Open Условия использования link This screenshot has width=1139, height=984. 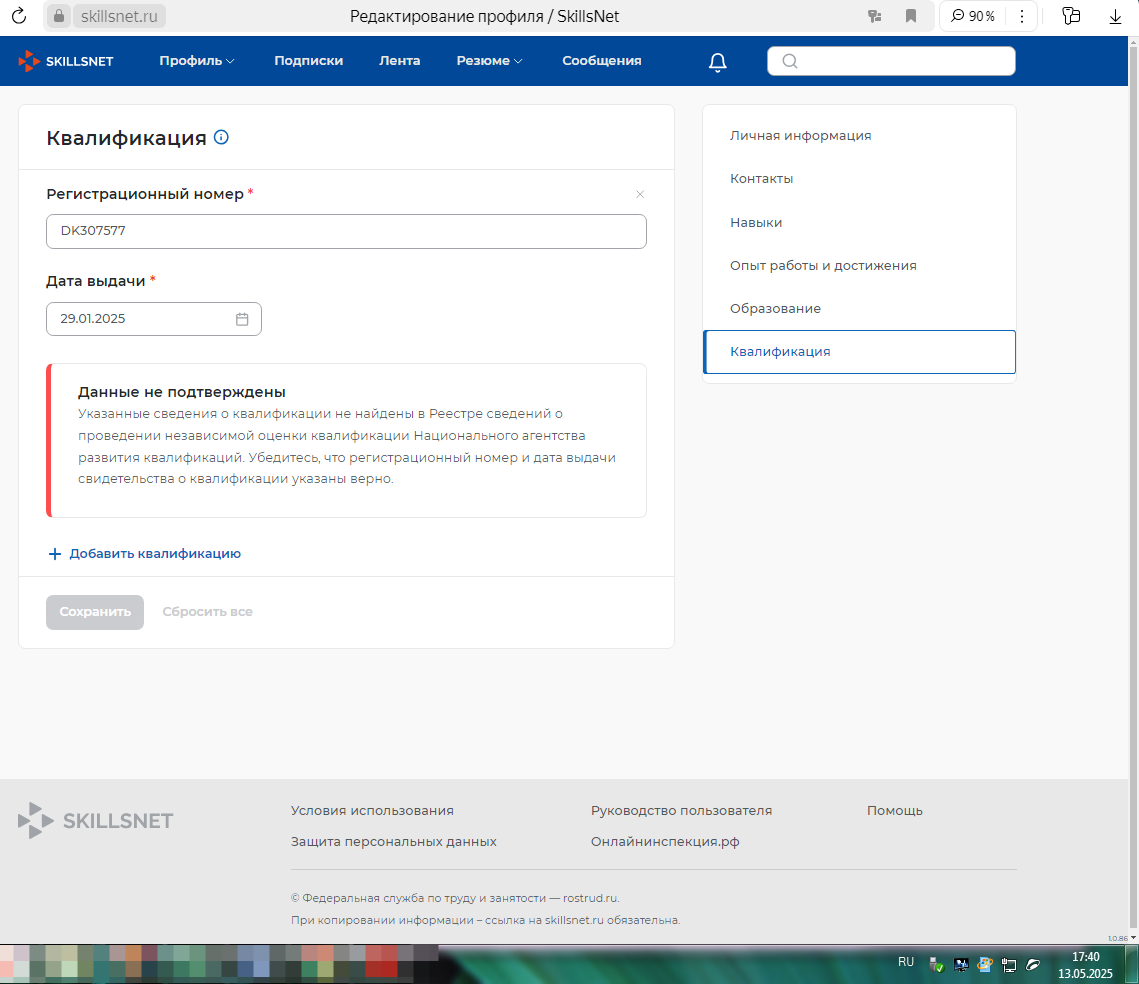click(x=372, y=810)
